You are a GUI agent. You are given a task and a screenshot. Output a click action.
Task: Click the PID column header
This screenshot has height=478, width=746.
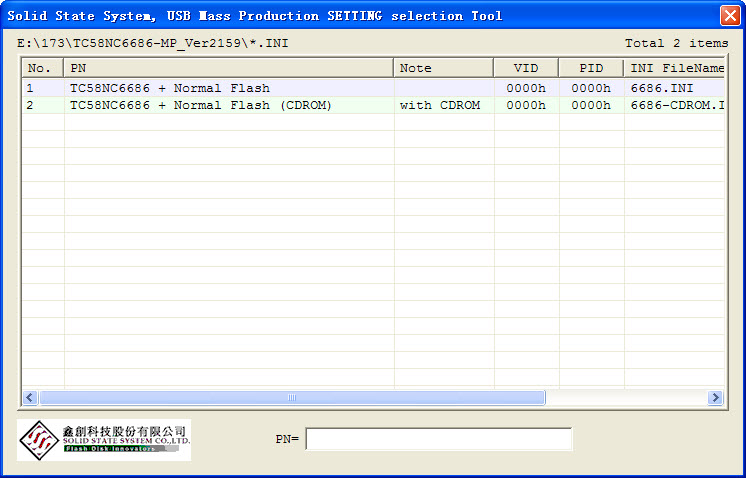tap(591, 68)
